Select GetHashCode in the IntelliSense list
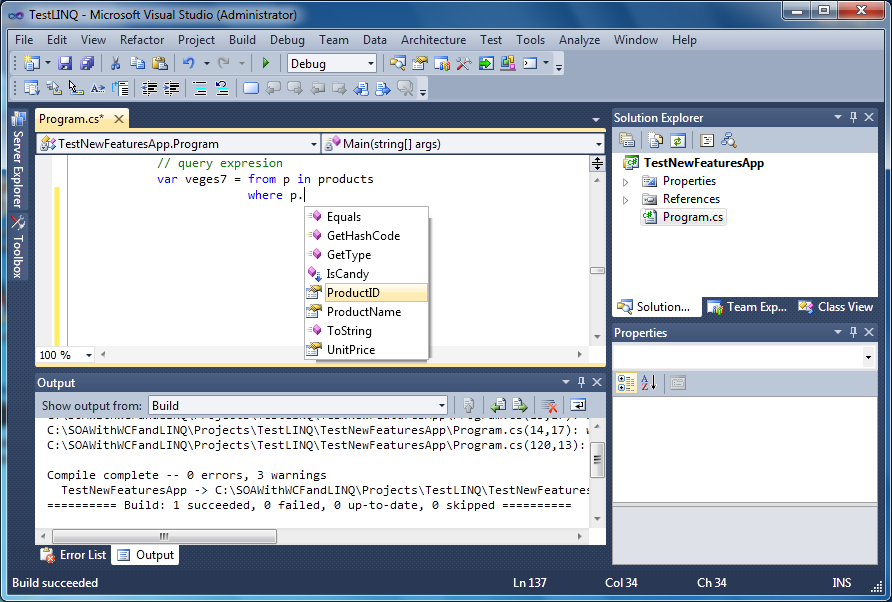Viewport: 892px width, 602px height. (366, 236)
